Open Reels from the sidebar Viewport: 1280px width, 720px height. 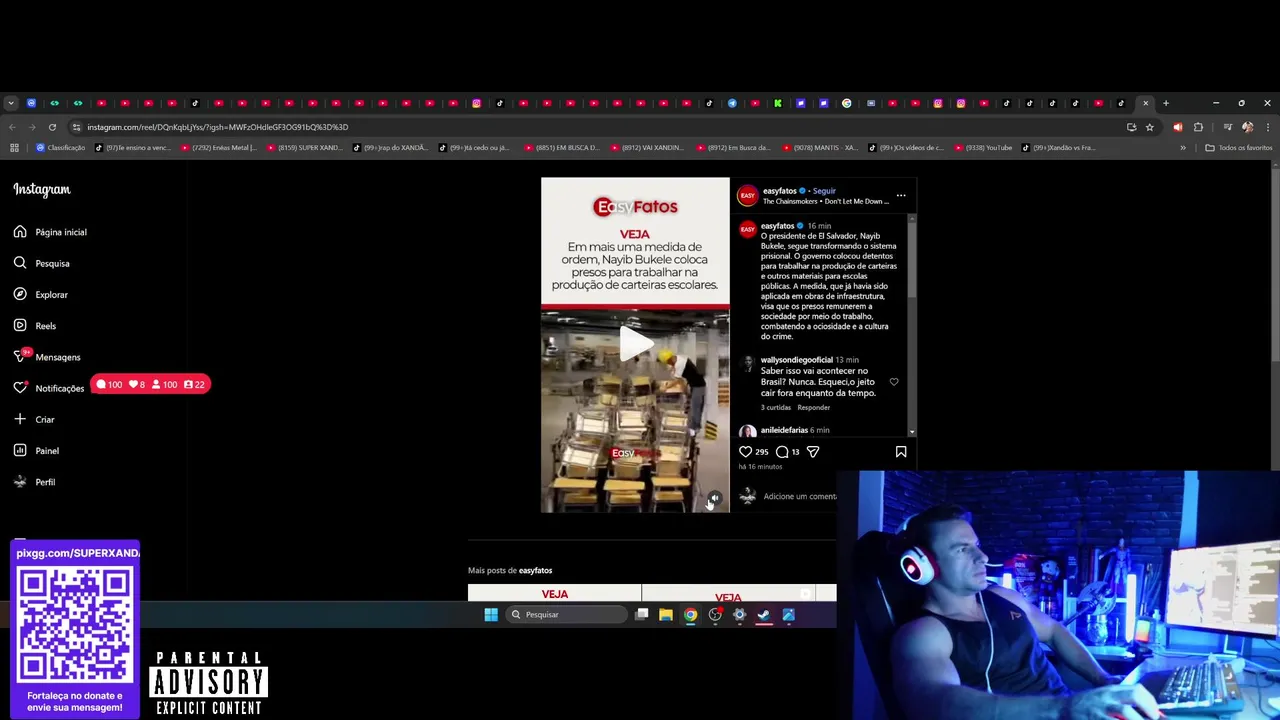point(35,325)
